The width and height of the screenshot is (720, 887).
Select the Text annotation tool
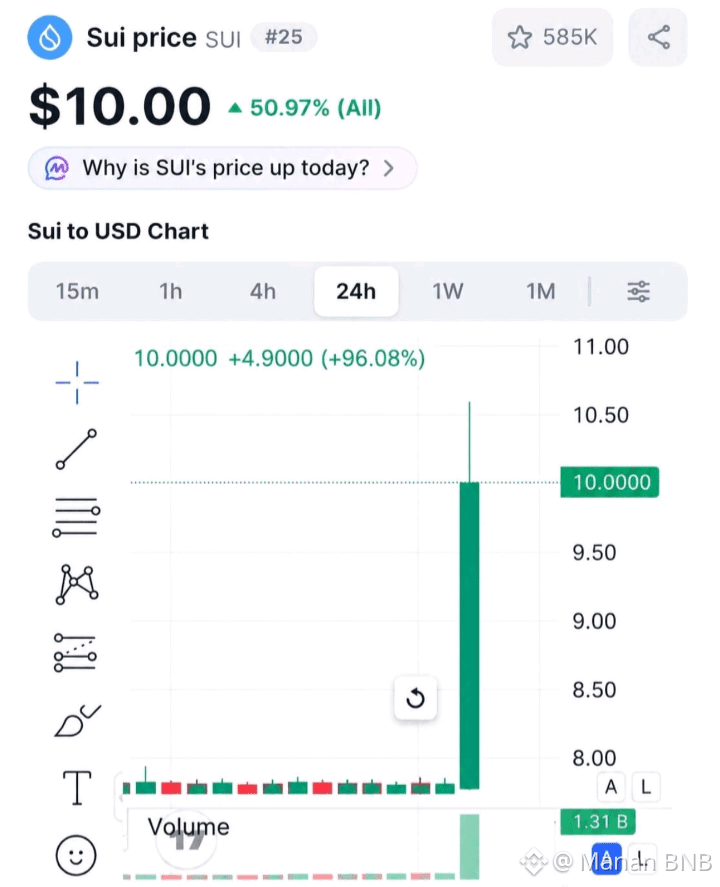tap(76, 787)
